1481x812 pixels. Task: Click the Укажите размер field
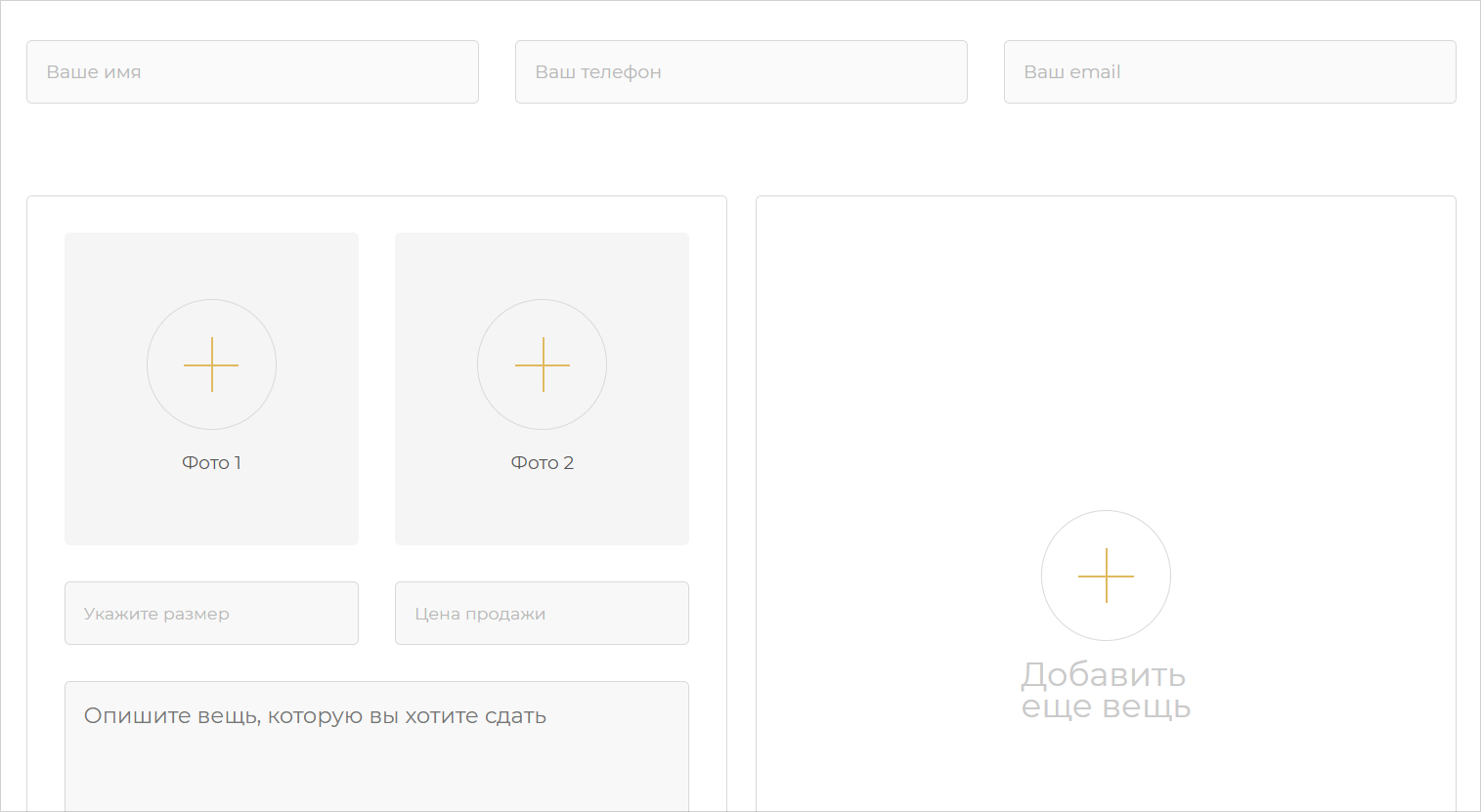tap(211, 614)
